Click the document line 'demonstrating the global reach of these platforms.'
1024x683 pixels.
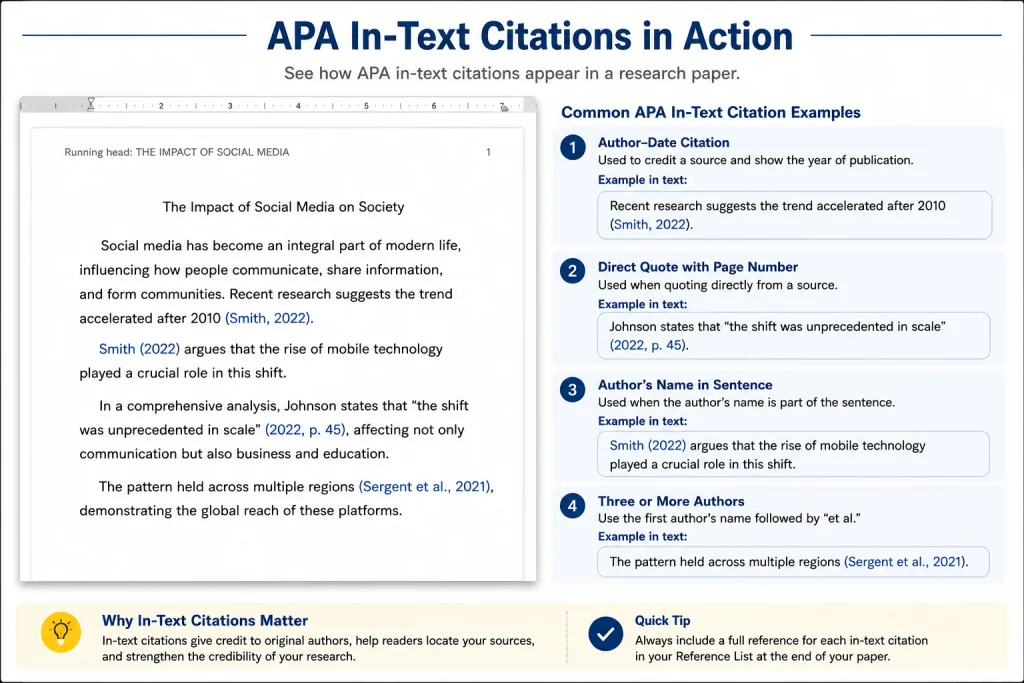241,511
